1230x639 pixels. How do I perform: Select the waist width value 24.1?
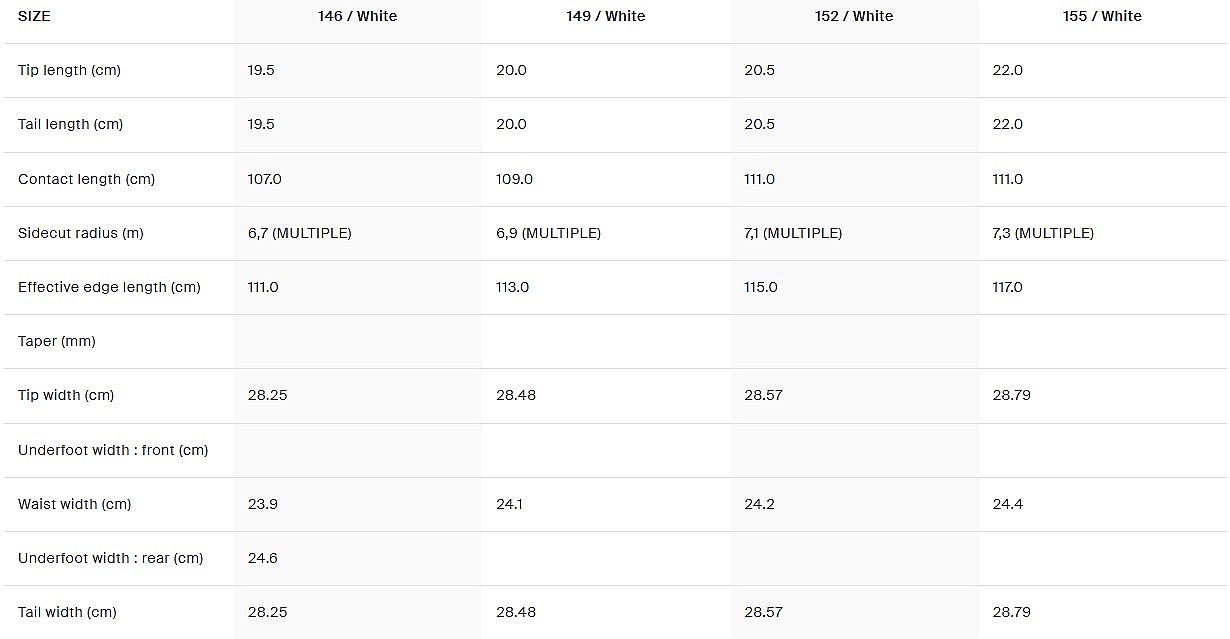tap(510, 504)
